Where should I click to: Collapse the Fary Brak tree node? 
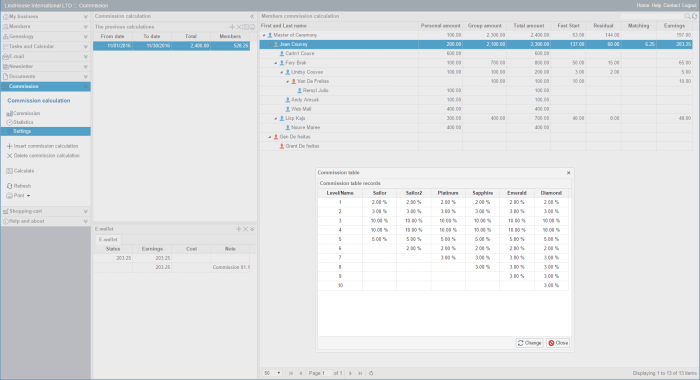click(276, 63)
